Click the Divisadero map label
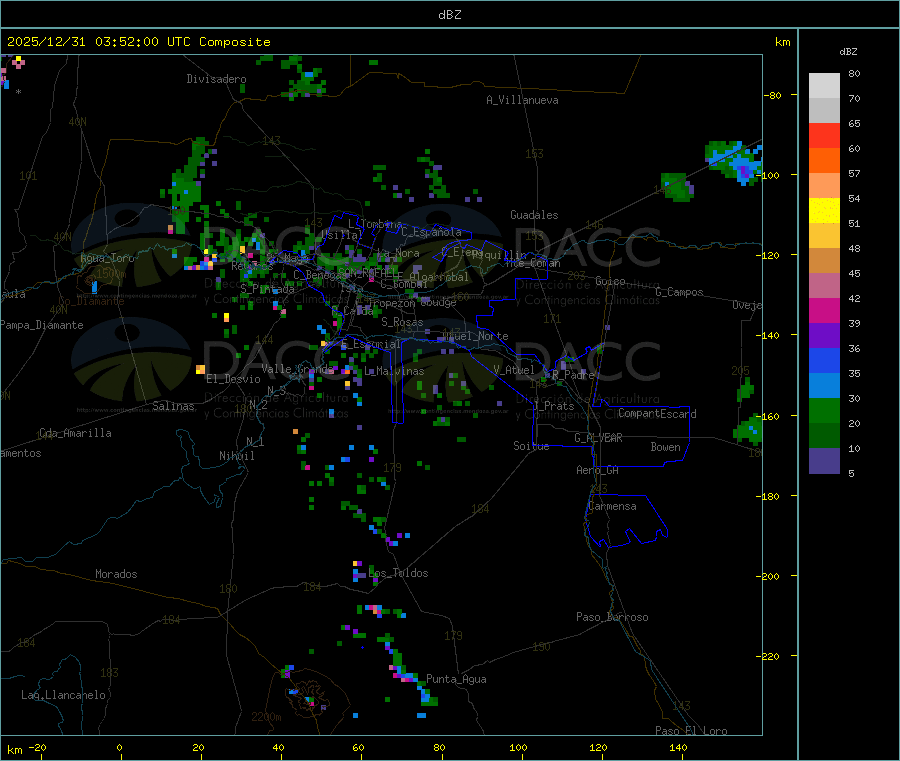Screen dimensions: 900x761 pos(216,79)
